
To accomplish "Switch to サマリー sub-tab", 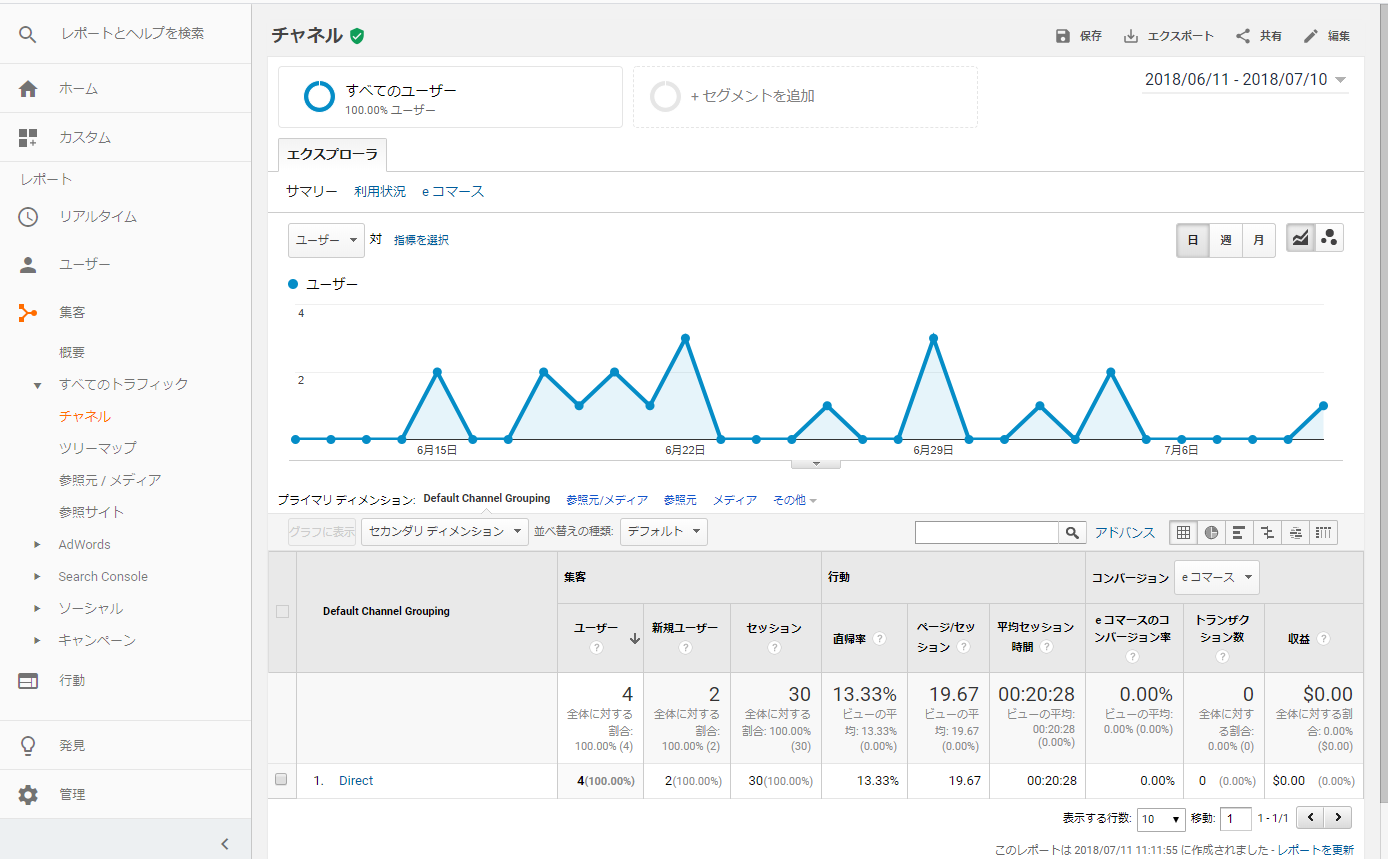I will 312,192.
